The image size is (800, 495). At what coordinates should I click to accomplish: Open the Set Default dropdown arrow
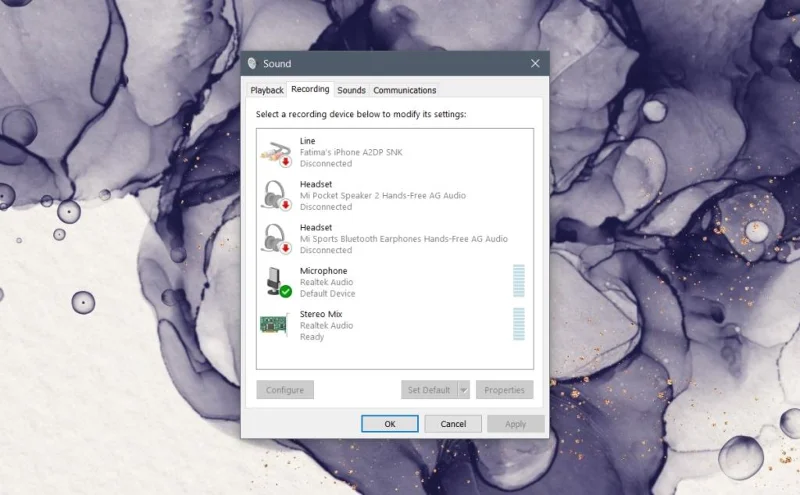tap(464, 390)
